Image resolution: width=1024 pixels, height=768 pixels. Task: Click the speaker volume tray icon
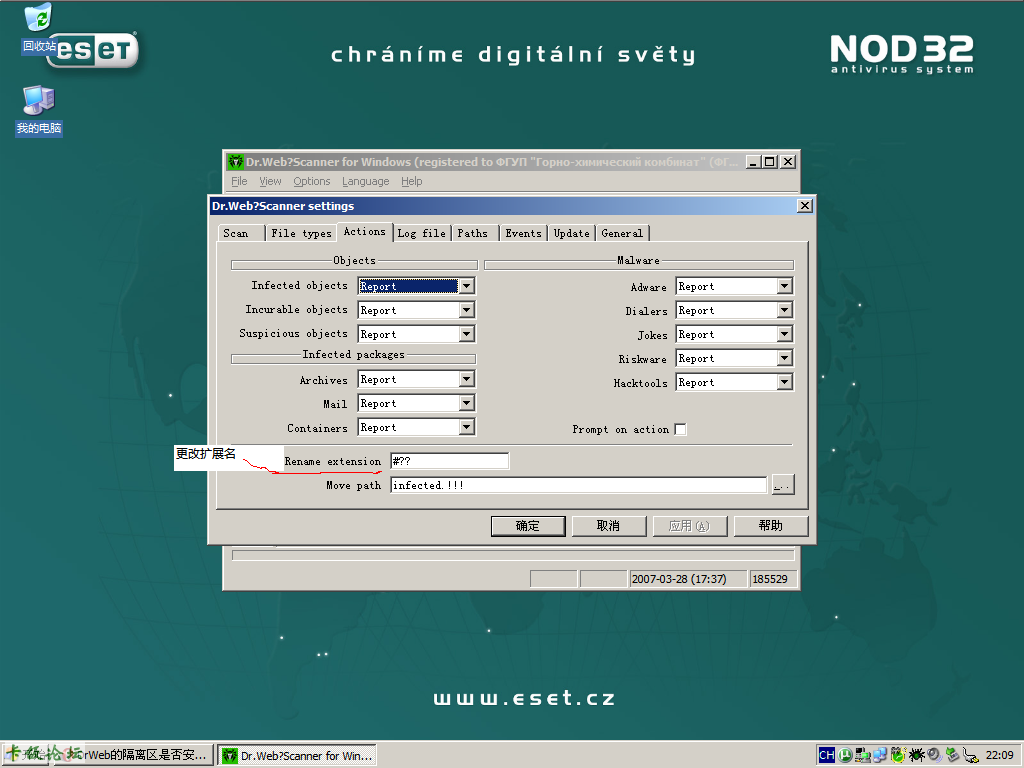tap(933, 755)
